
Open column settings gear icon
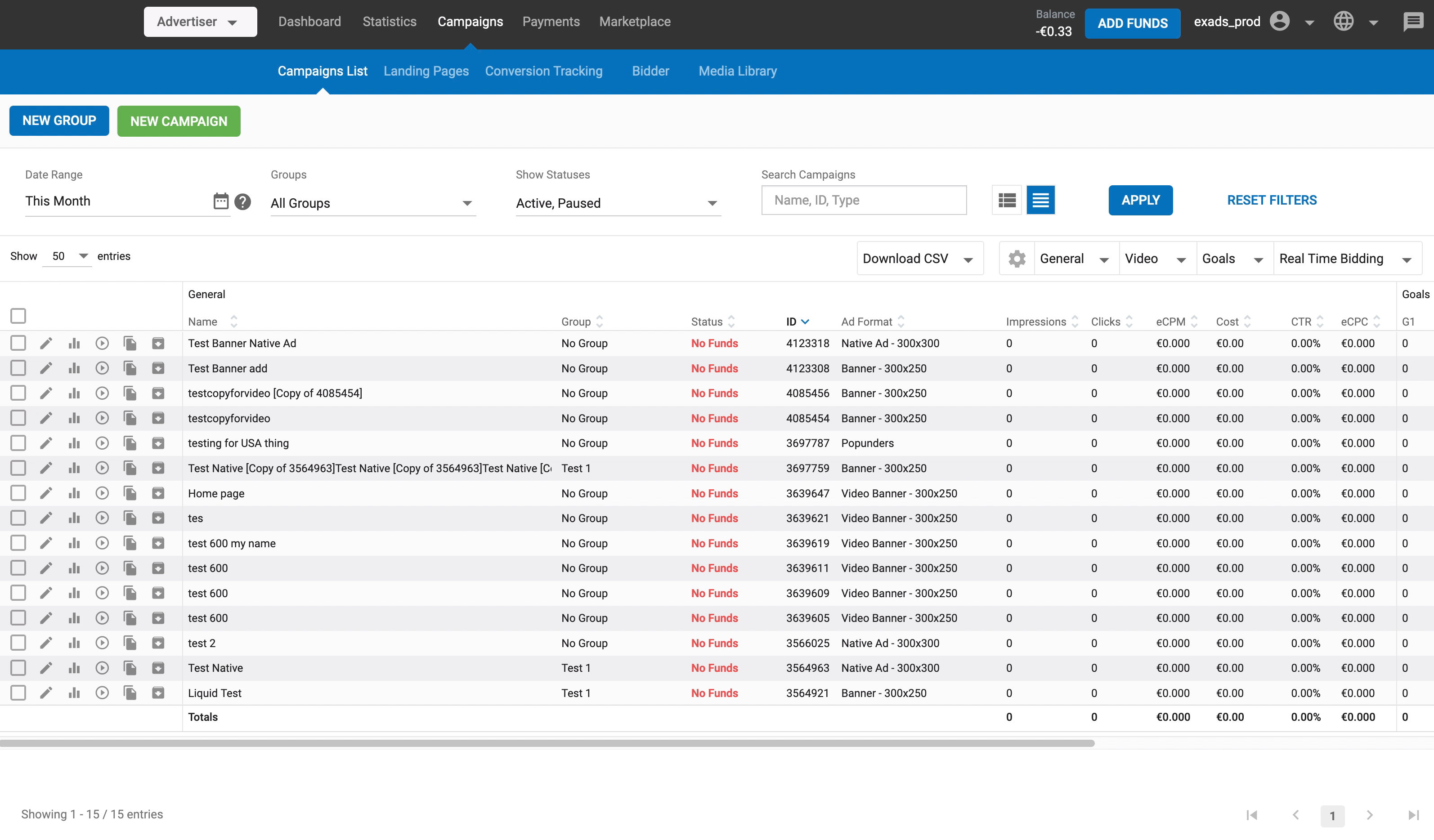coord(1017,259)
